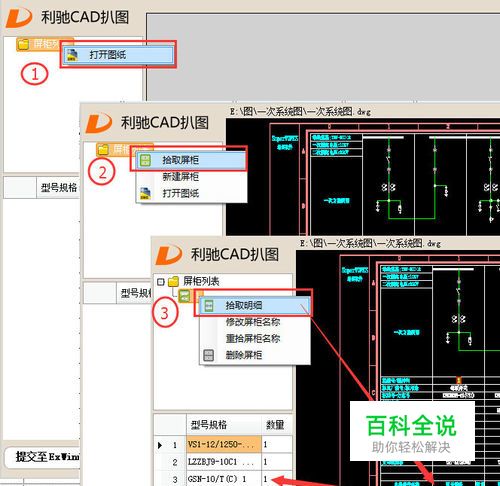Image resolution: width=500 pixels, height=486 pixels.
Task: Select 拾取屏柜 in the second window menu
Action: tap(191, 160)
